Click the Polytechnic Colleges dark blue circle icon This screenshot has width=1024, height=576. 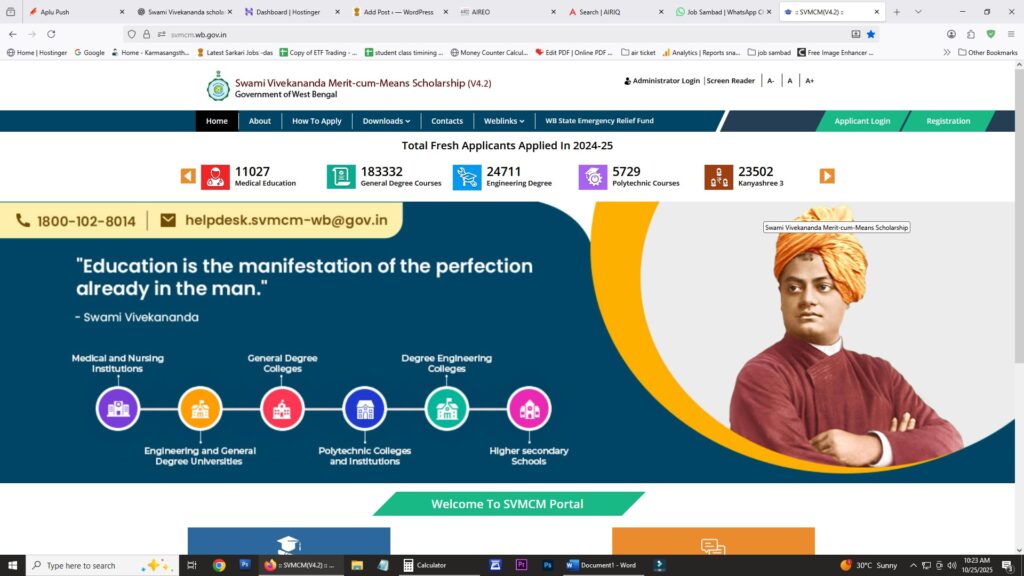click(364, 409)
